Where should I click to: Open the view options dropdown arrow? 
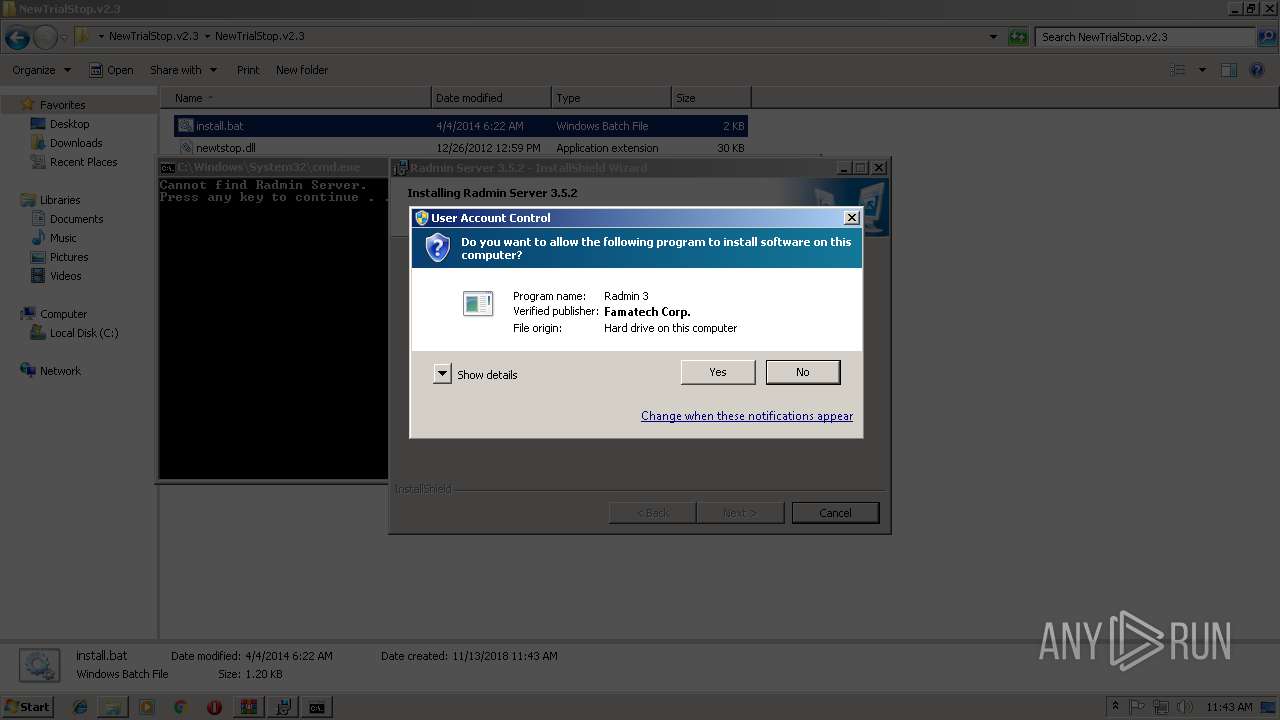[x=1202, y=70]
